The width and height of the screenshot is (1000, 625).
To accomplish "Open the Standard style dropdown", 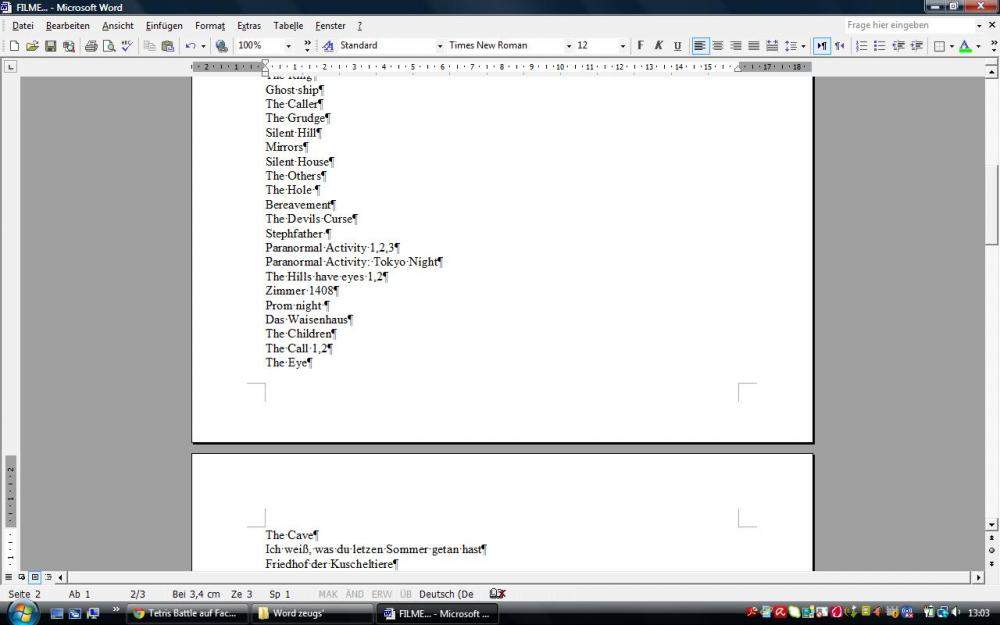I will click(439, 46).
